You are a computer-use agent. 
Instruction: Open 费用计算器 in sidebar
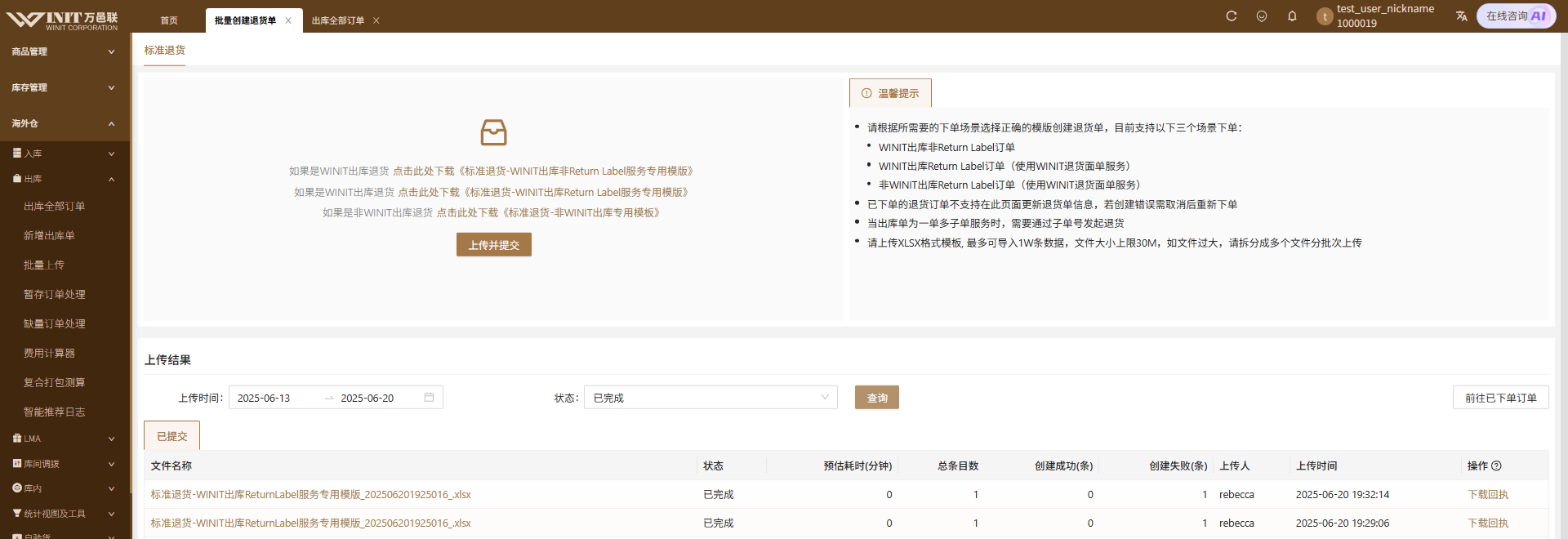tap(49, 354)
